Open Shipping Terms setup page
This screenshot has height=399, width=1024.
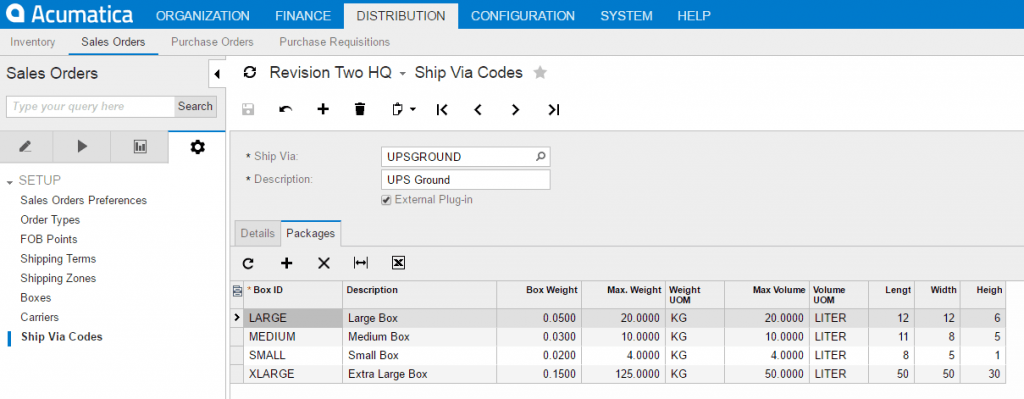58,259
